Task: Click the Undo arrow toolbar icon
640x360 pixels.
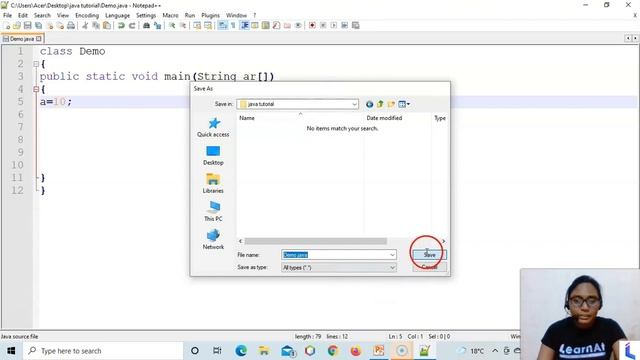Action: tap(121, 25)
